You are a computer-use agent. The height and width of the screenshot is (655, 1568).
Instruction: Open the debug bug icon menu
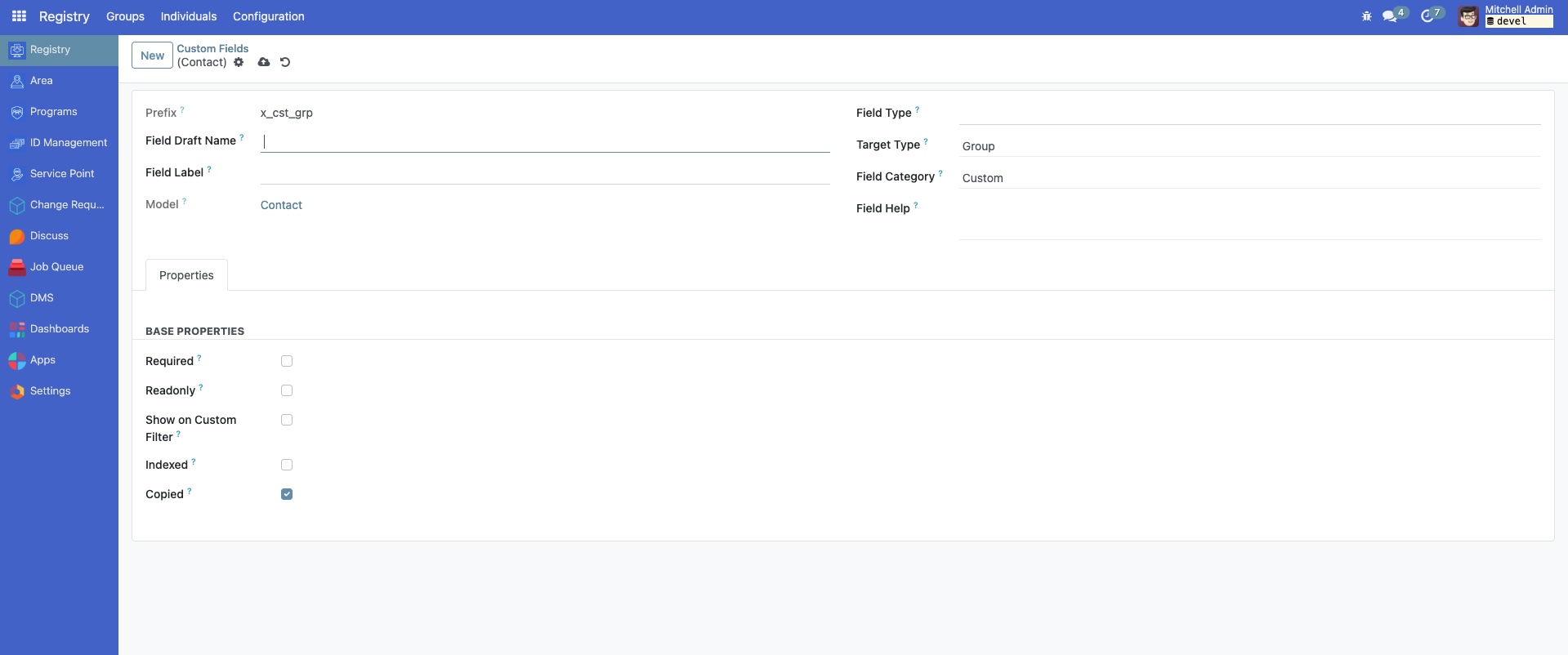[1366, 16]
